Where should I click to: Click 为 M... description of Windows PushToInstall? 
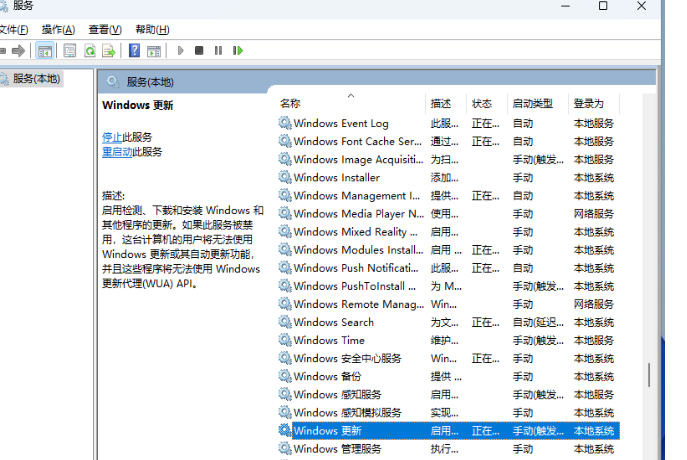point(446,286)
